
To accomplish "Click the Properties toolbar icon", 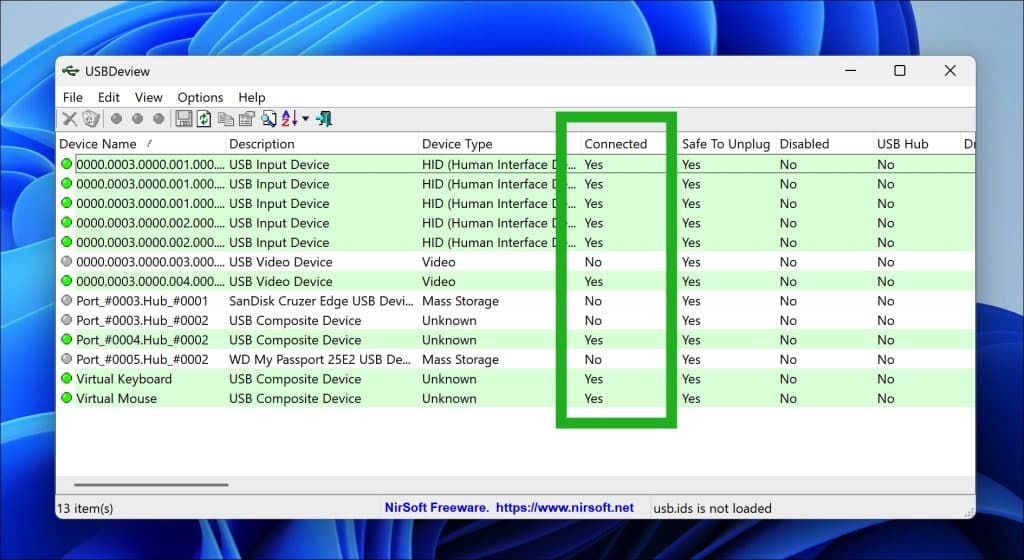I will coord(247,119).
